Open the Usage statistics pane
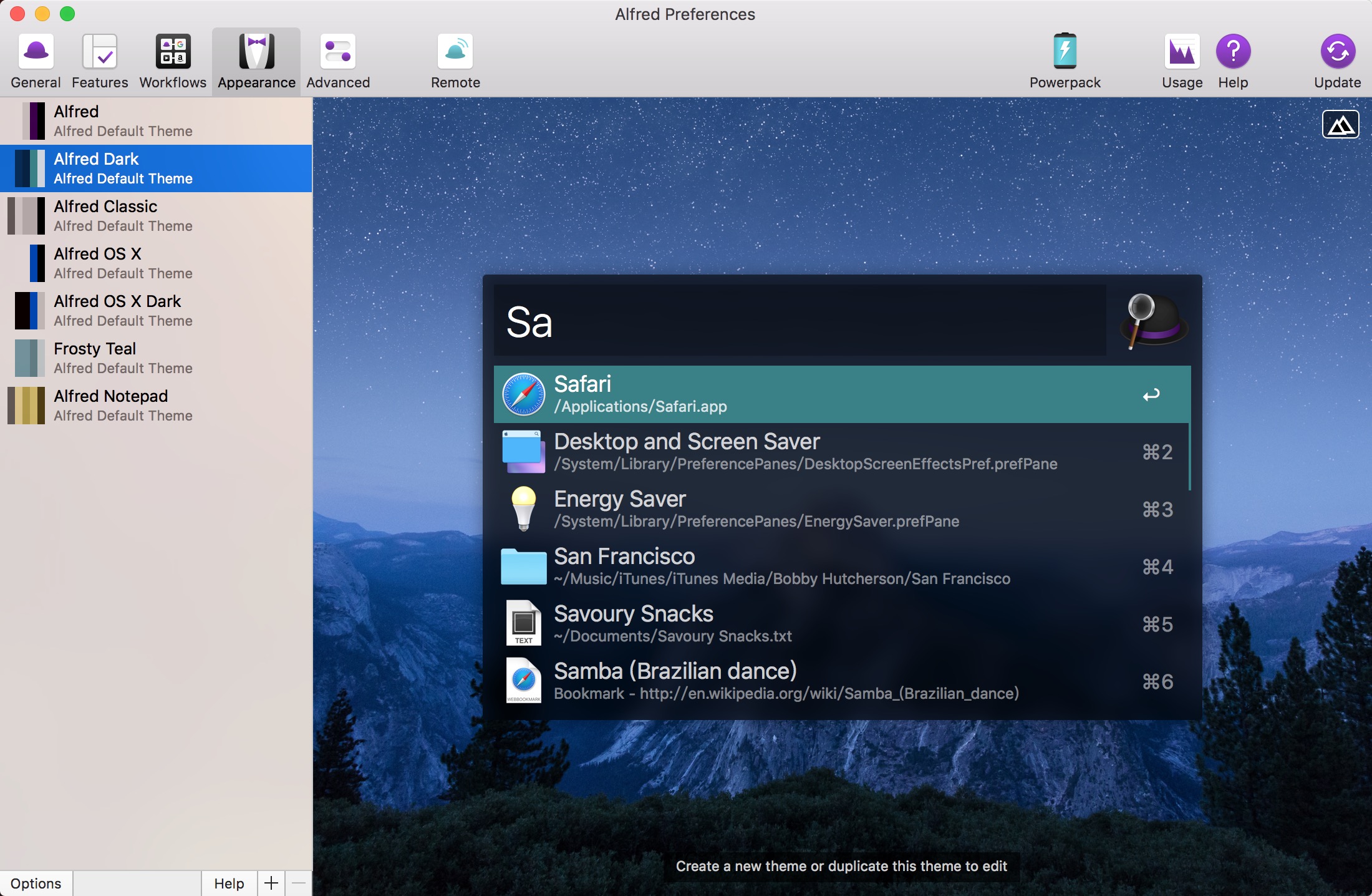 pos(1182,61)
